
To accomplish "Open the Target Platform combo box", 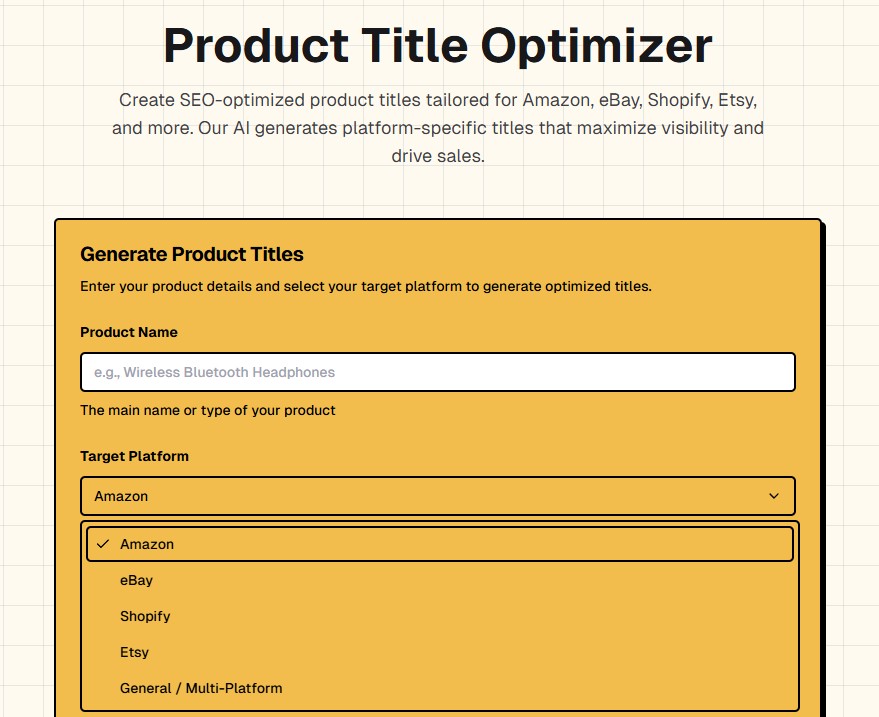I will (437, 495).
